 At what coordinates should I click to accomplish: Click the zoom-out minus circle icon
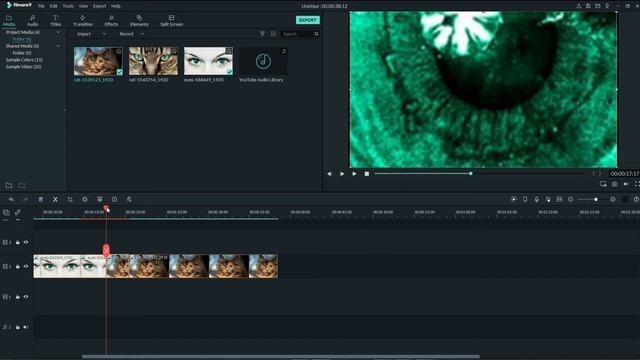point(571,199)
